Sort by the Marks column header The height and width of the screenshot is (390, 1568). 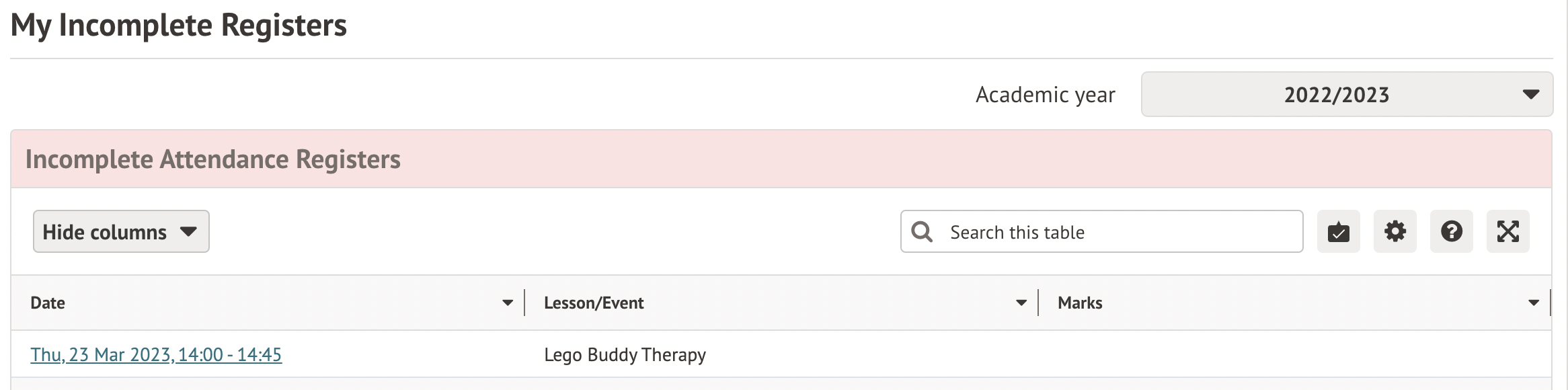[1080, 303]
